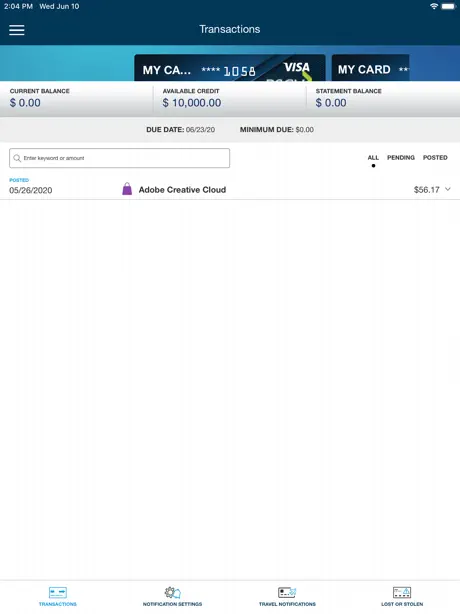Screen dimensions: 460x614
Task: Filter by PENDING transactions
Action: click(x=400, y=157)
